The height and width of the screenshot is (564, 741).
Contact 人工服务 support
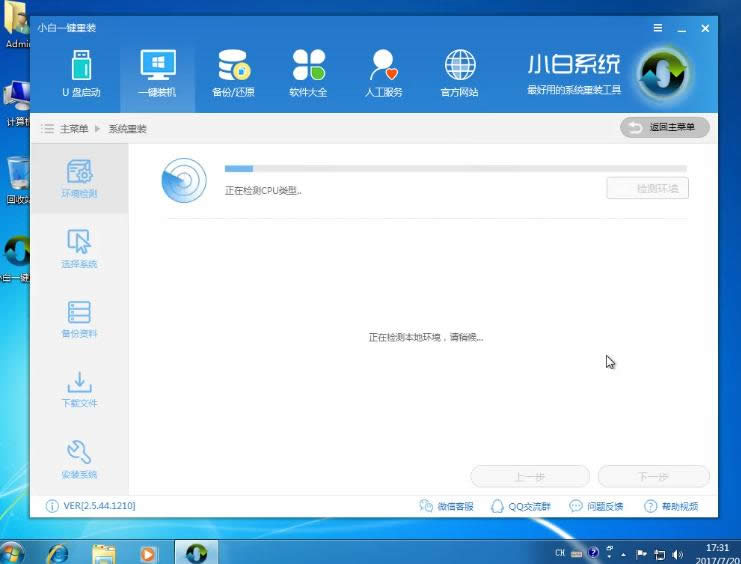[384, 73]
